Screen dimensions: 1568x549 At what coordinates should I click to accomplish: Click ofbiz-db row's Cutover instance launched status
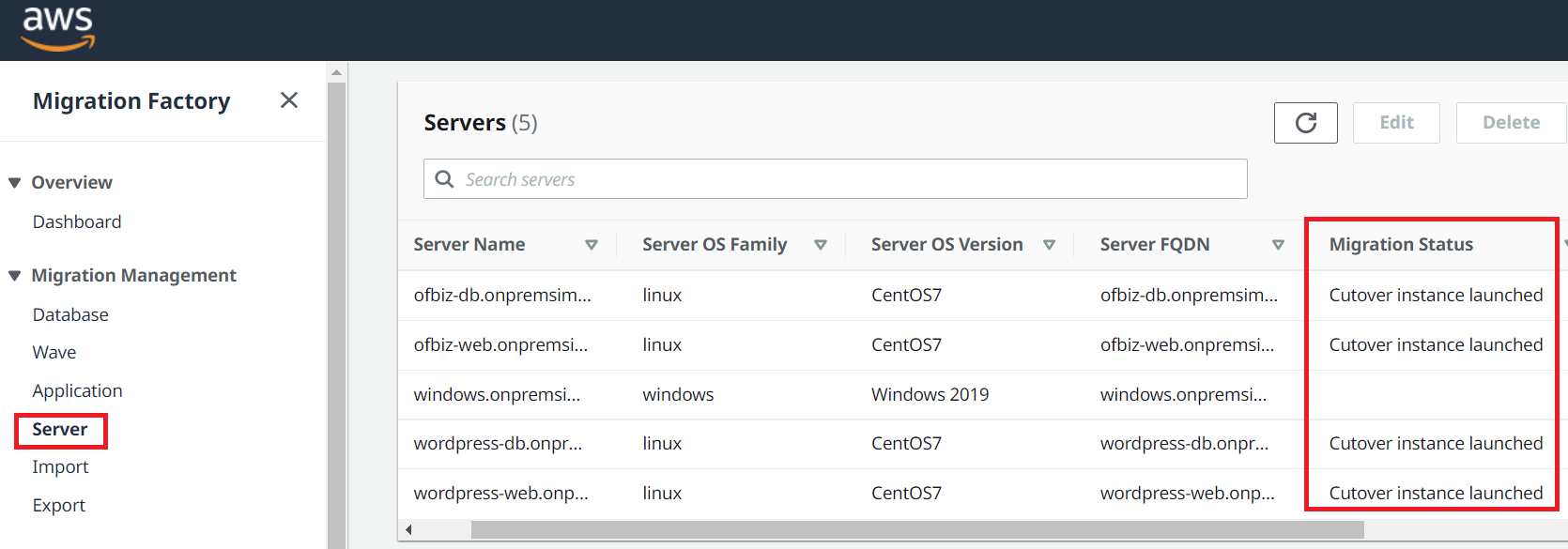click(x=1436, y=295)
